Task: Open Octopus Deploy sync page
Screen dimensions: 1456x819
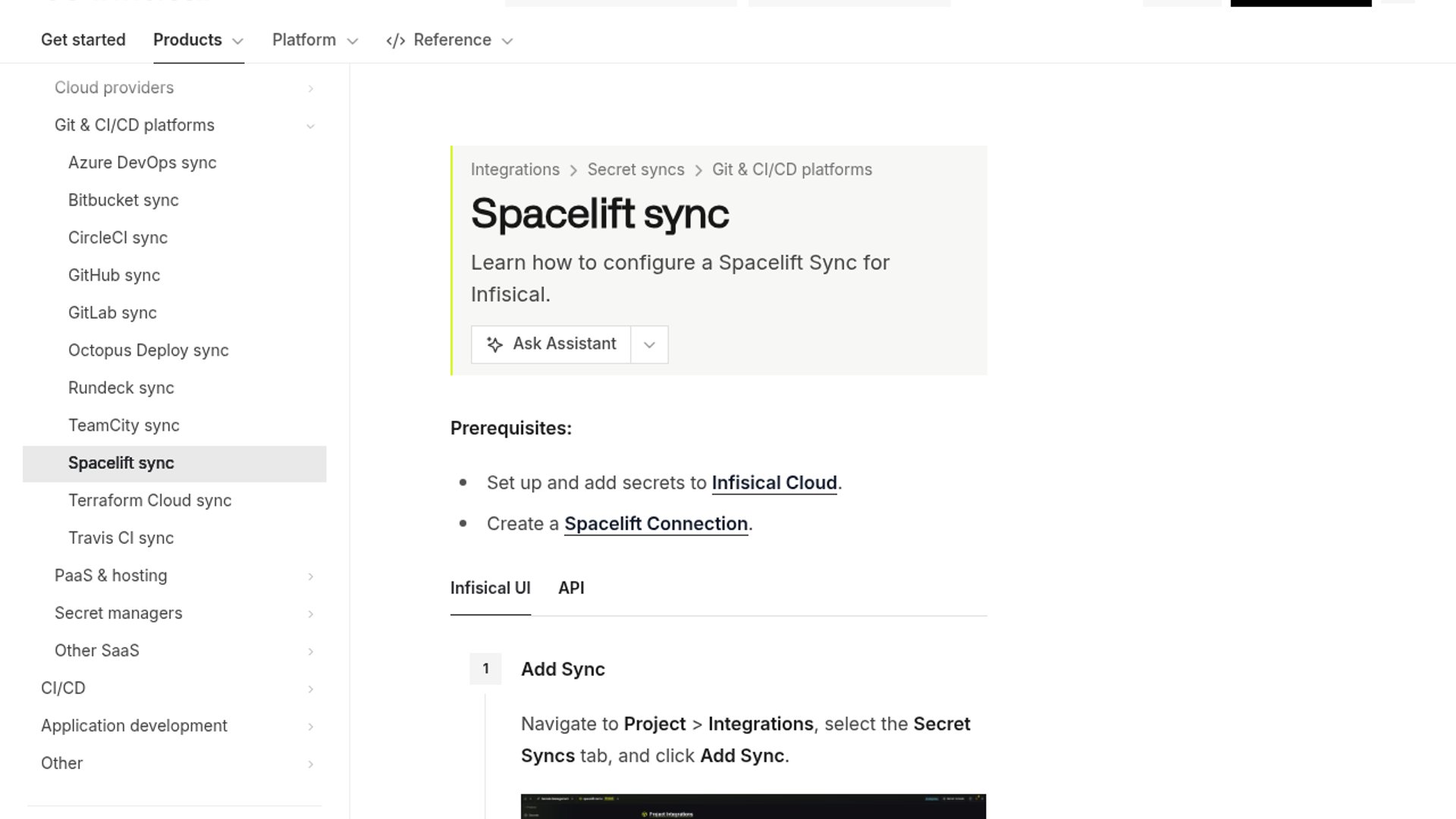Action: pyautogui.click(x=149, y=351)
